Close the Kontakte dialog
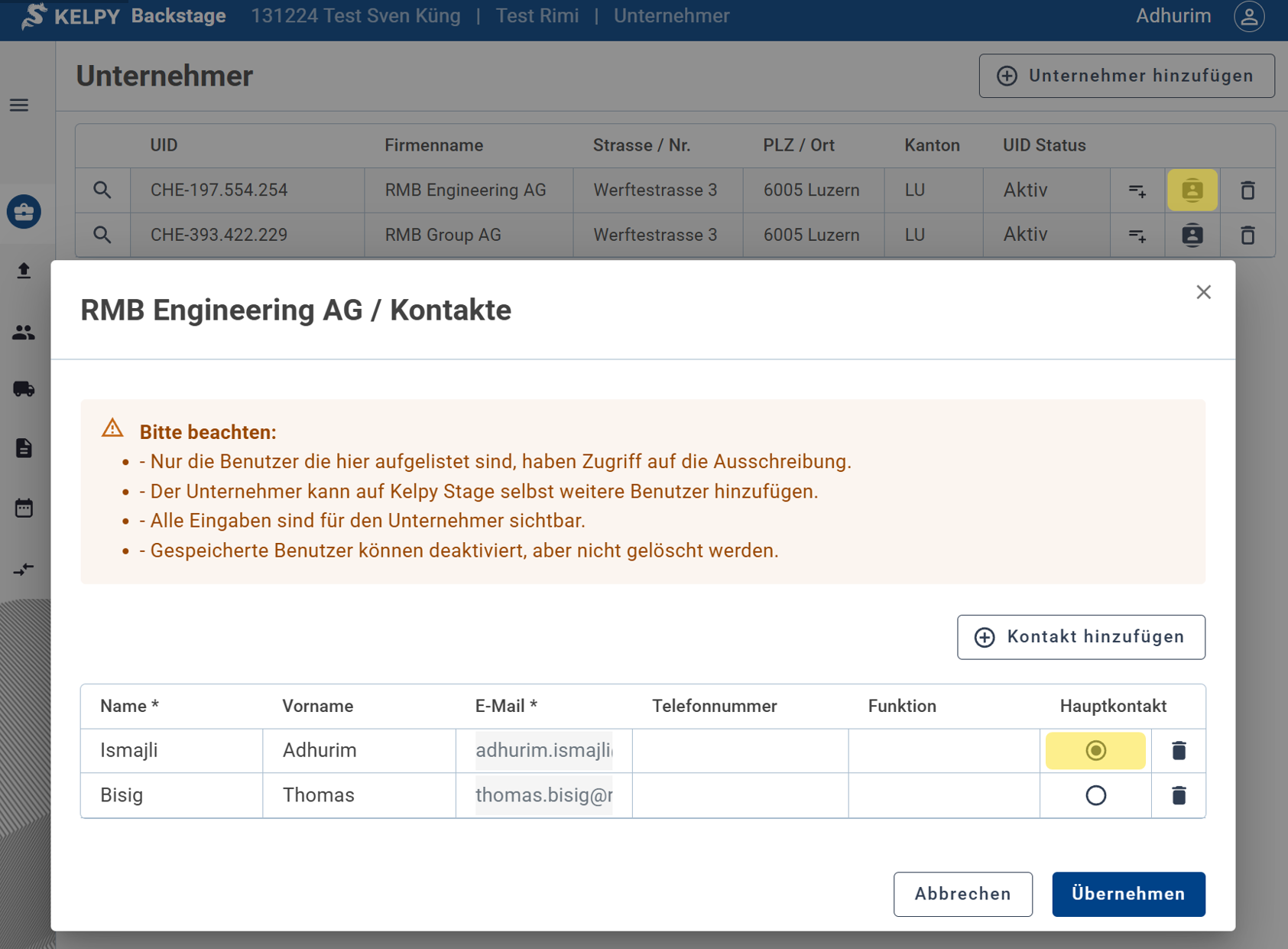Viewport: 1288px width, 949px height. [x=1203, y=292]
